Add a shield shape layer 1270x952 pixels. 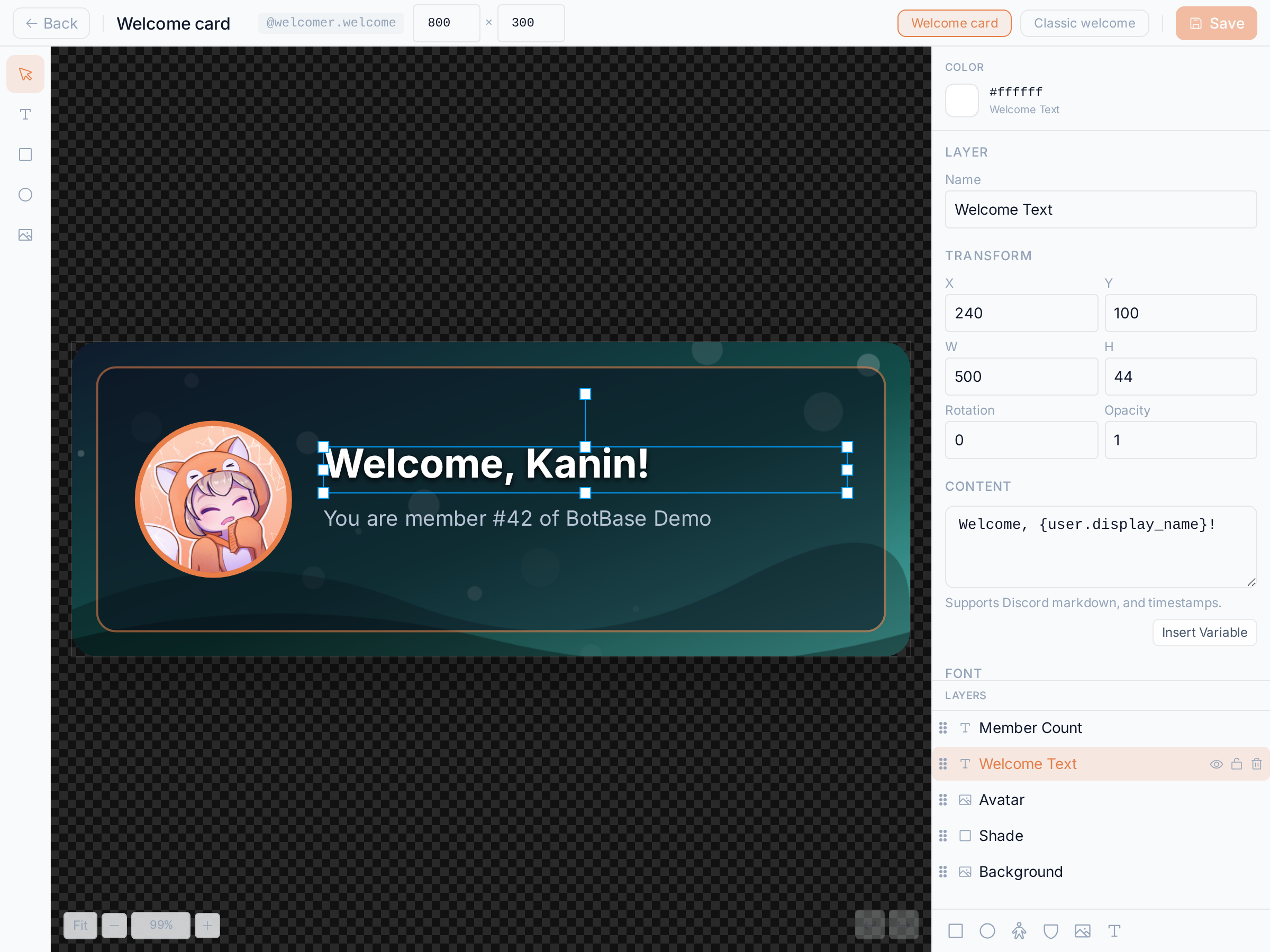coord(1051,931)
